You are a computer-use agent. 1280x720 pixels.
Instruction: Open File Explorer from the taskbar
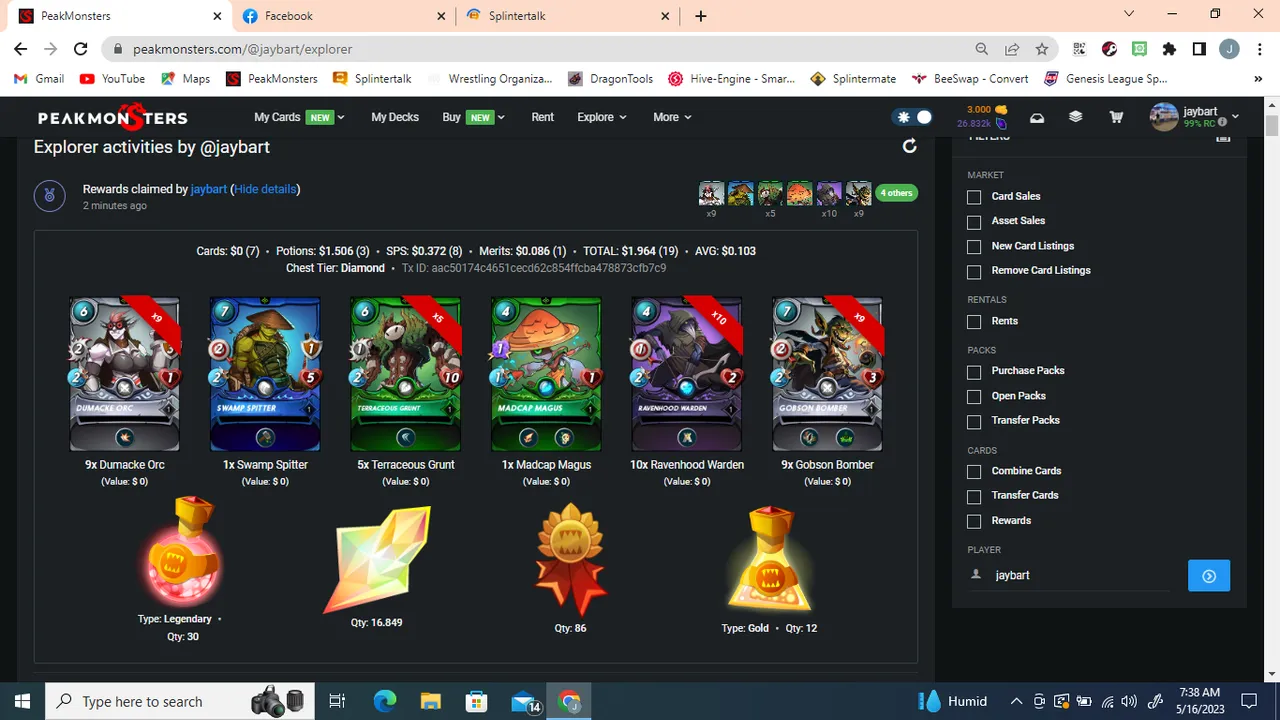(x=431, y=701)
